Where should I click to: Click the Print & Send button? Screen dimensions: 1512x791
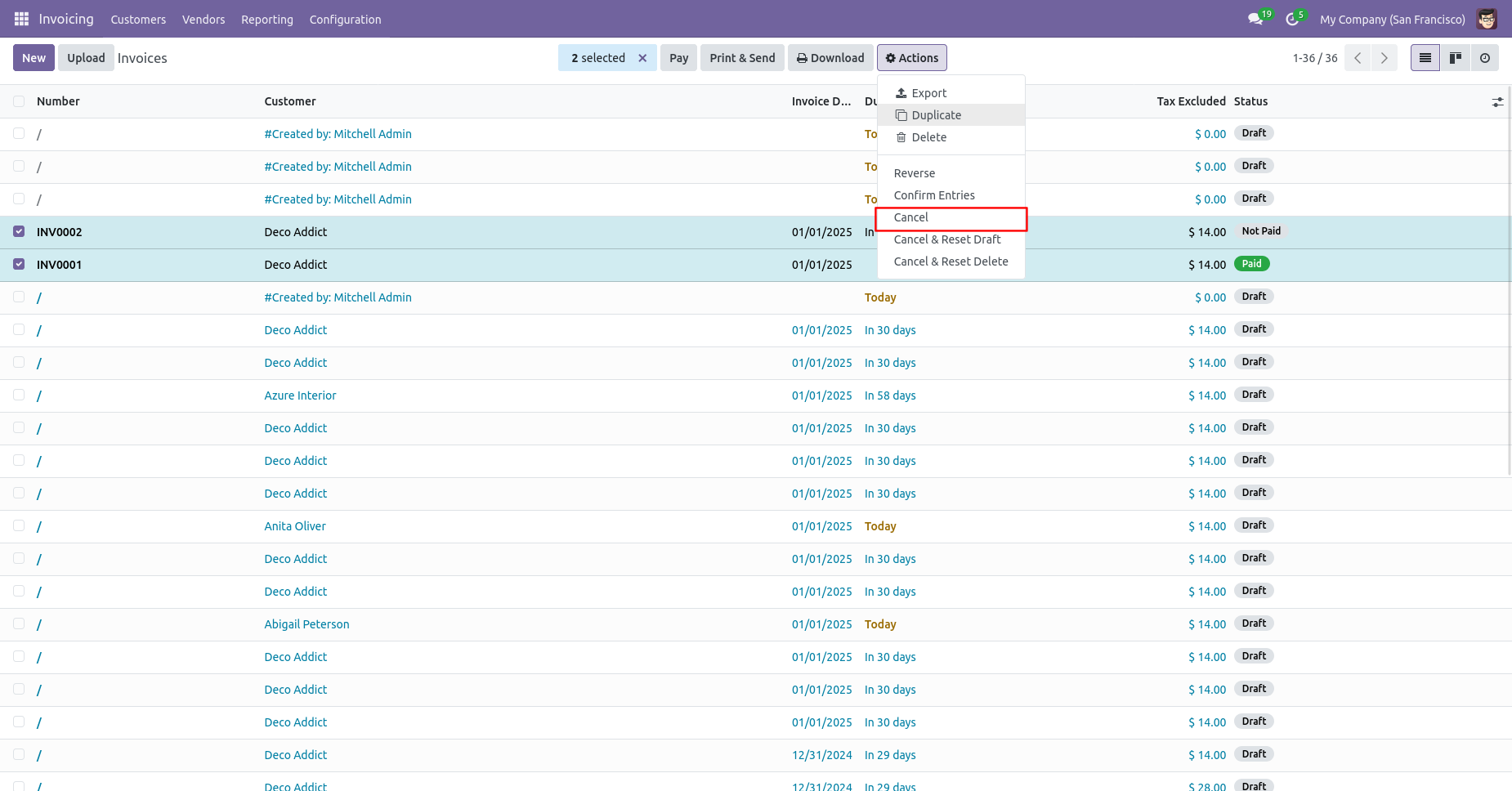(742, 58)
